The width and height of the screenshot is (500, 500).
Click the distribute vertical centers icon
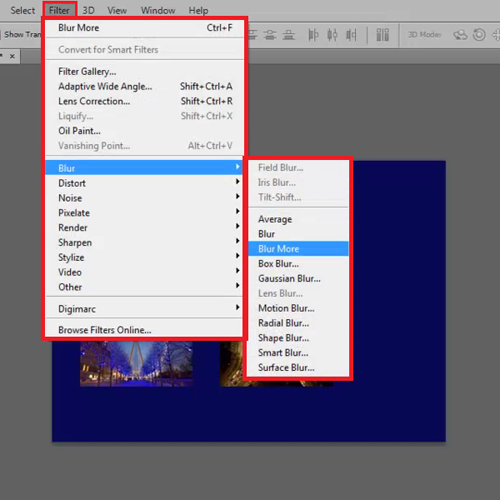(x=270, y=35)
